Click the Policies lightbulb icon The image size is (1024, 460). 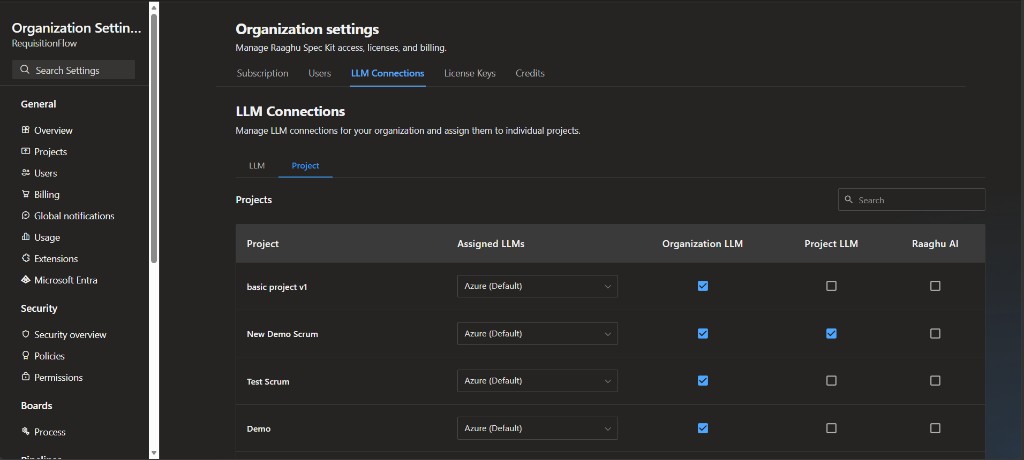click(x=25, y=355)
